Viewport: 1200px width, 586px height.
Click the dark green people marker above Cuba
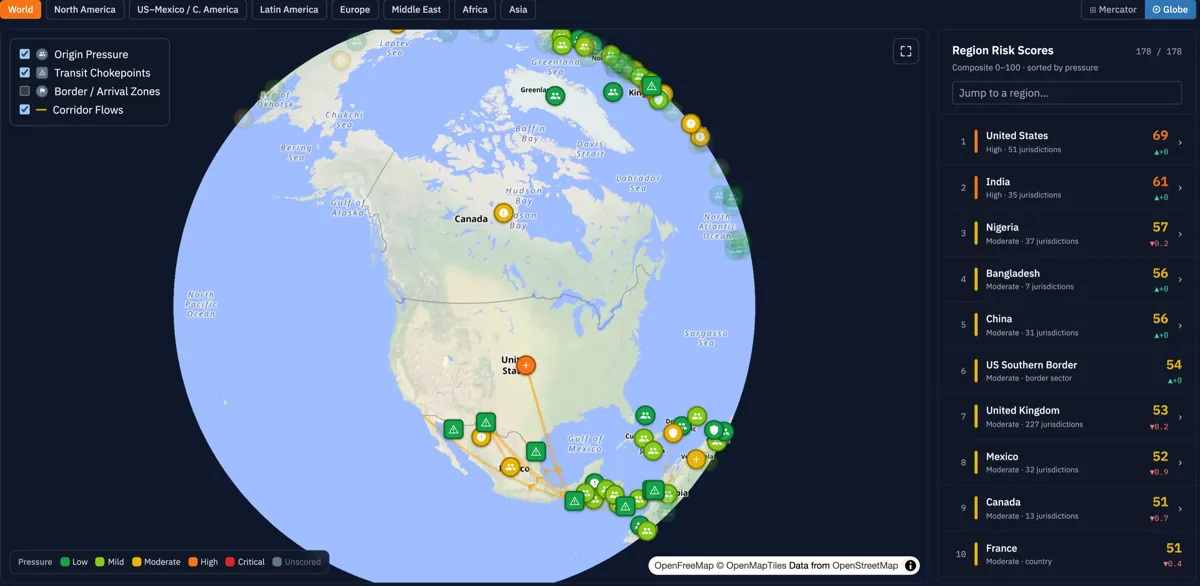tap(646, 415)
